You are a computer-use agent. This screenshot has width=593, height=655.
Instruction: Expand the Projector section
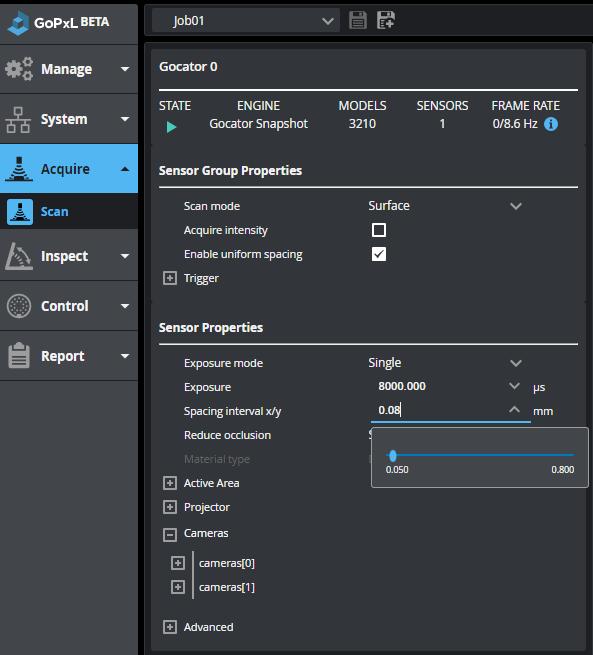[x=170, y=507]
